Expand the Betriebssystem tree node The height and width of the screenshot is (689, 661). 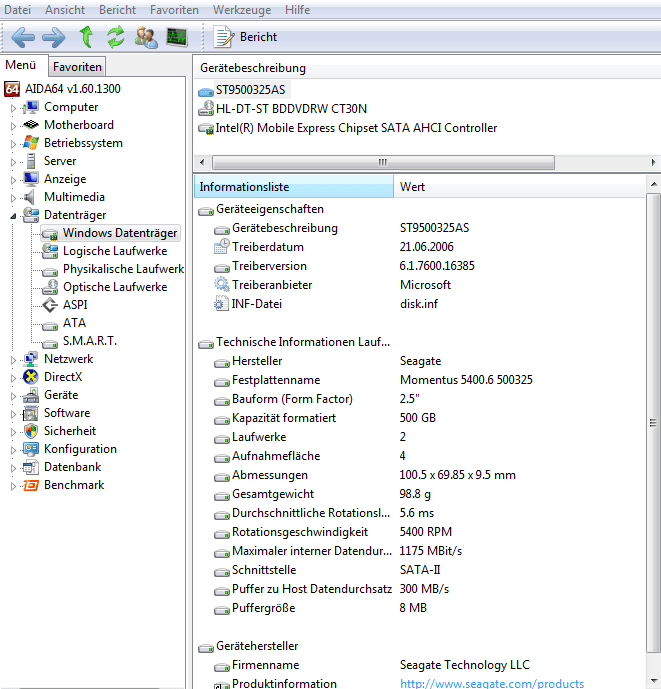pyautogui.click(x=13, y=144)
